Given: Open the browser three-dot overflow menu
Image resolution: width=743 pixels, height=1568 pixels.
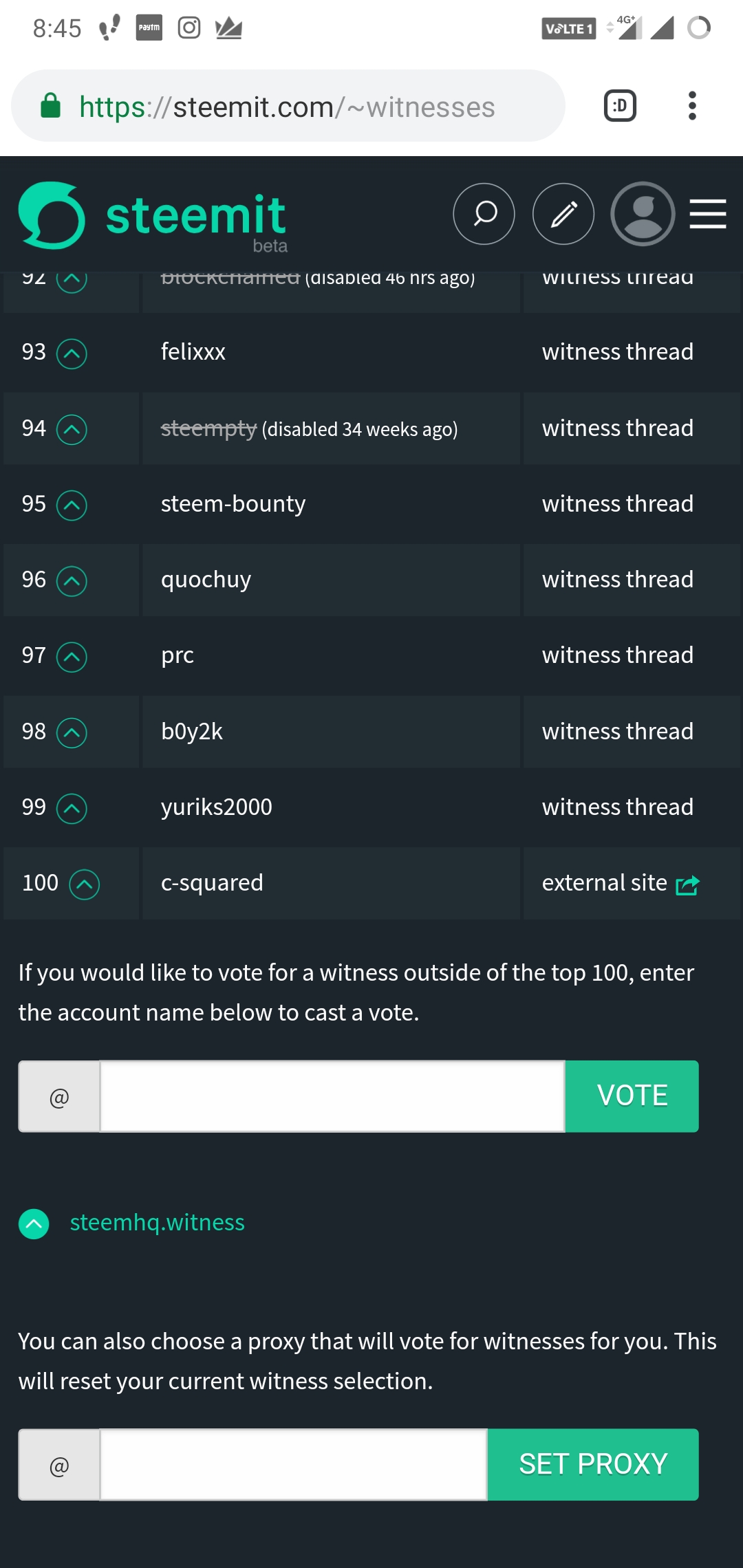Looking at the screenshot, I should pos(692,106).
